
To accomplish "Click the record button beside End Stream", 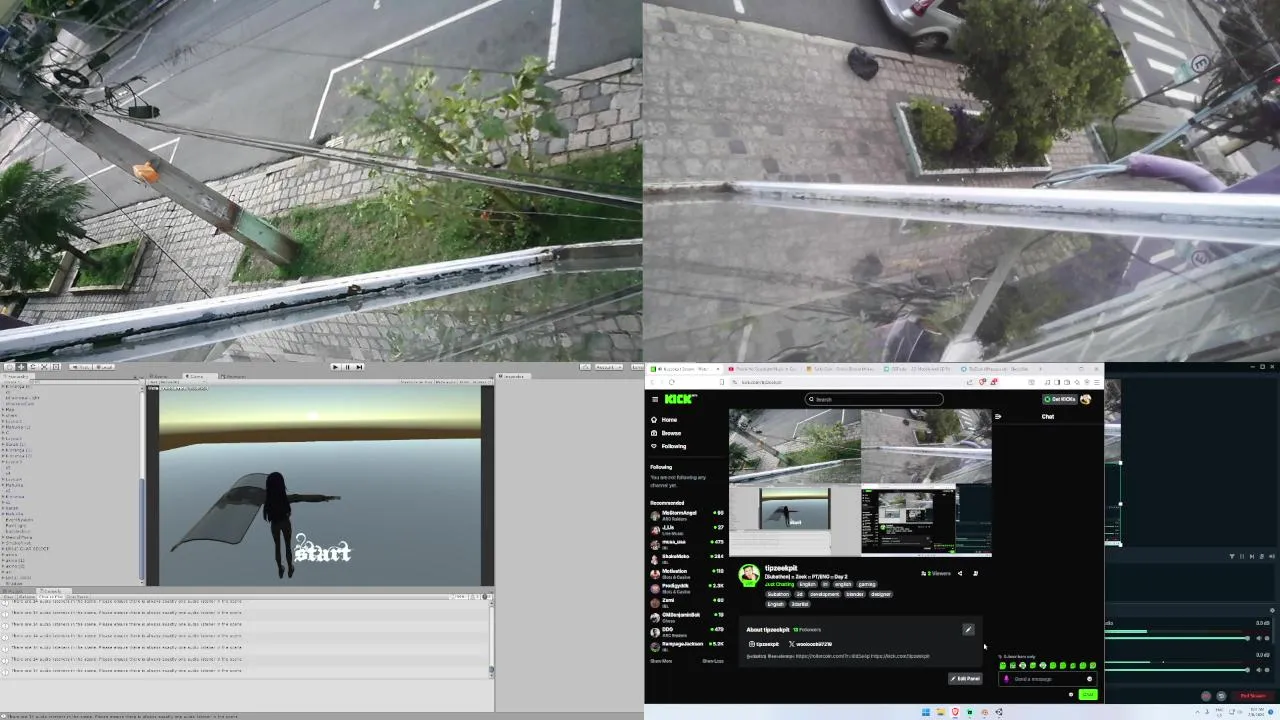I will point(1206,696).
